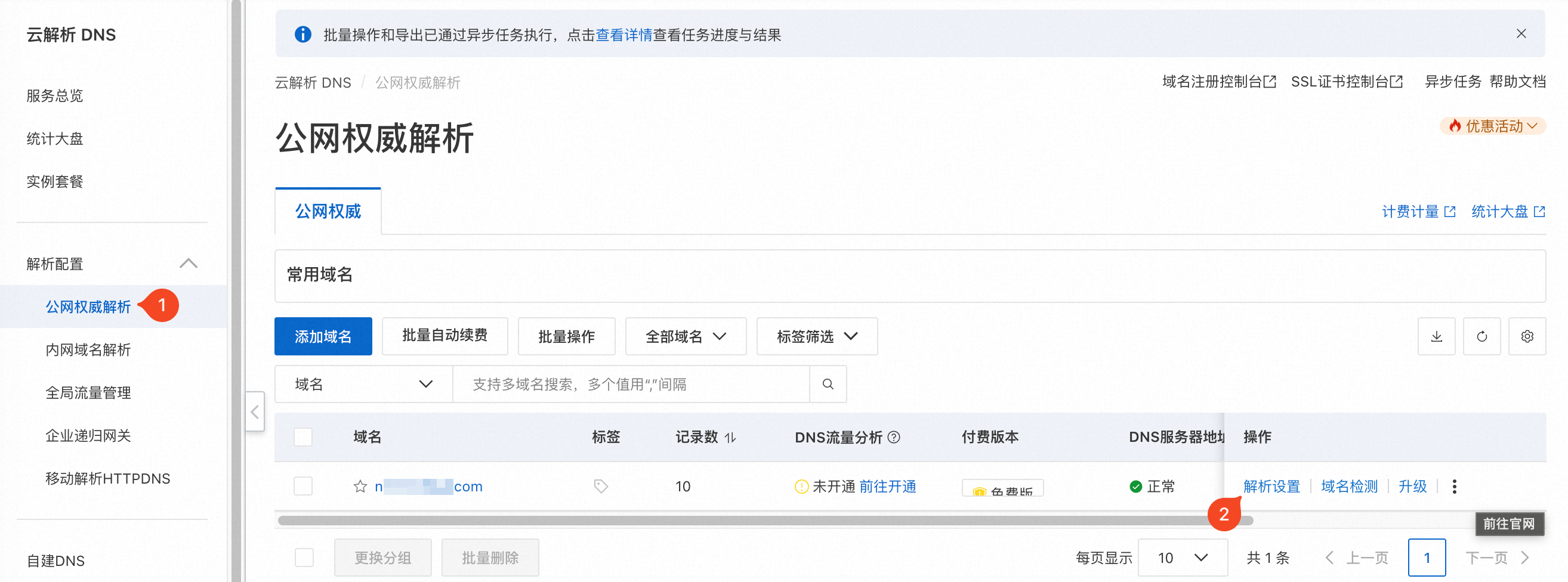1568x582 pixels.
Task: Click the domain search magnifier icon
Action: pyautogui.click(x=828, y=385)
